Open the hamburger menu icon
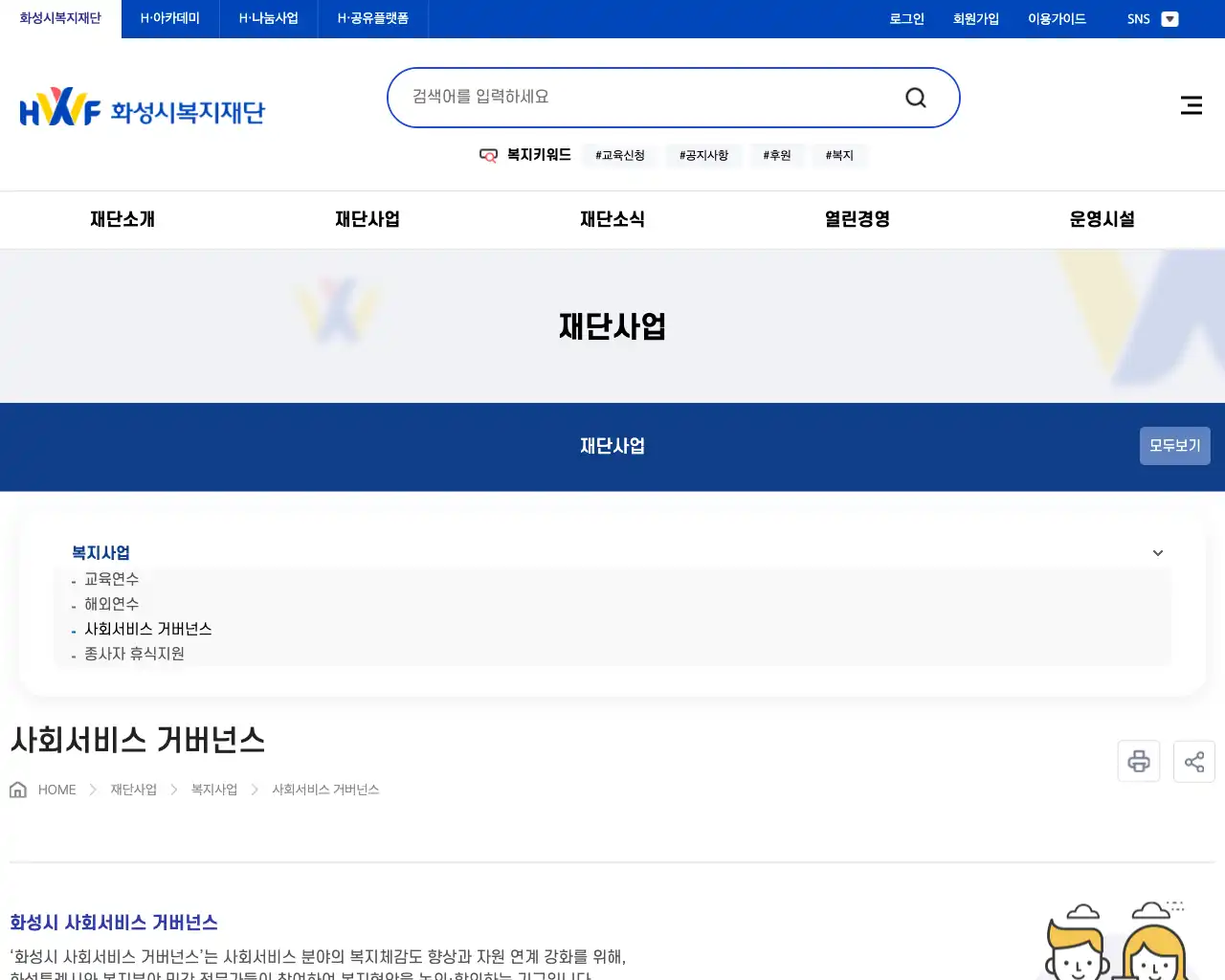 point(1191,105)
